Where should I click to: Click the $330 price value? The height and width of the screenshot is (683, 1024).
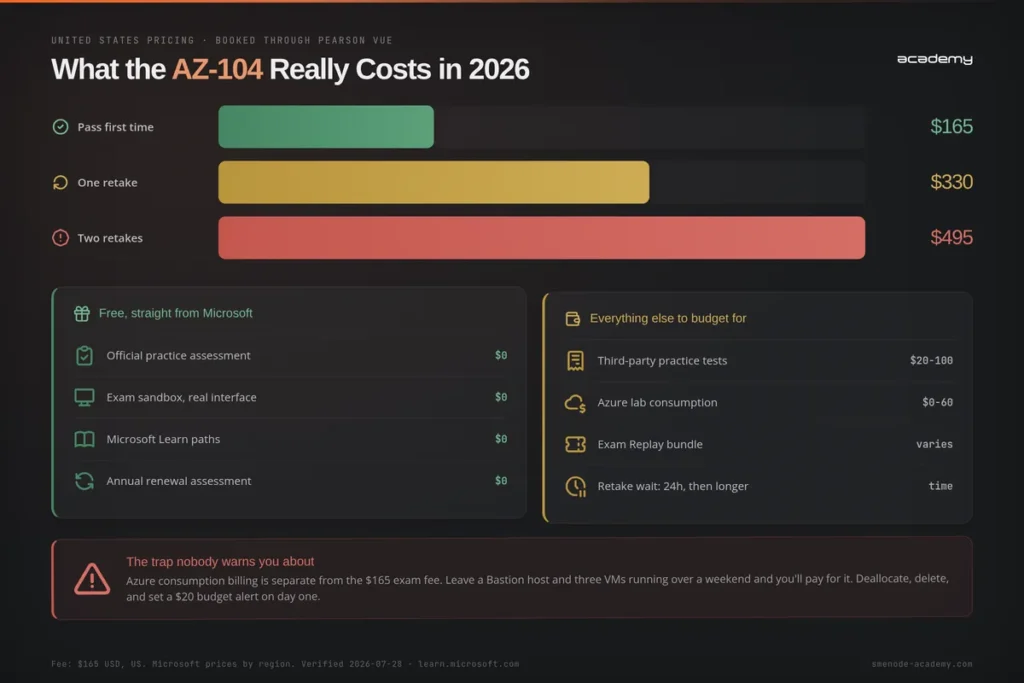click(952, 182)
